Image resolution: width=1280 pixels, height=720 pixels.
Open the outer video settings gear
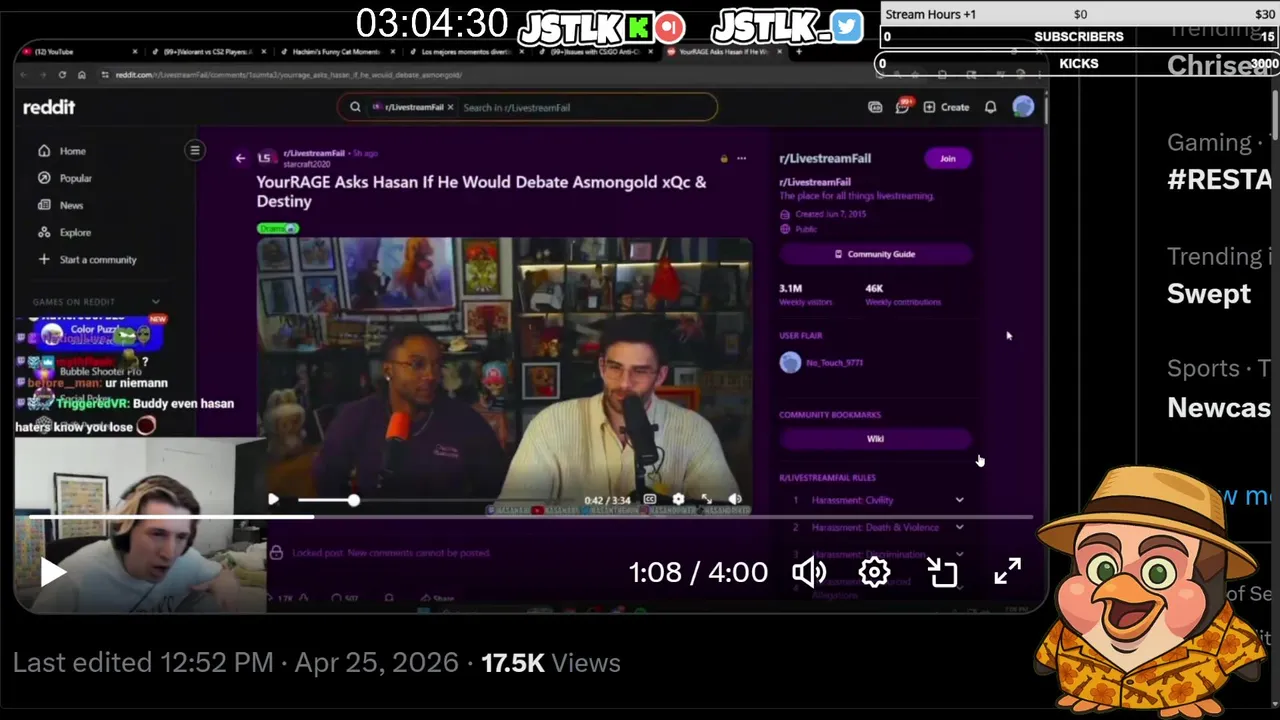(x=874, y=572)
